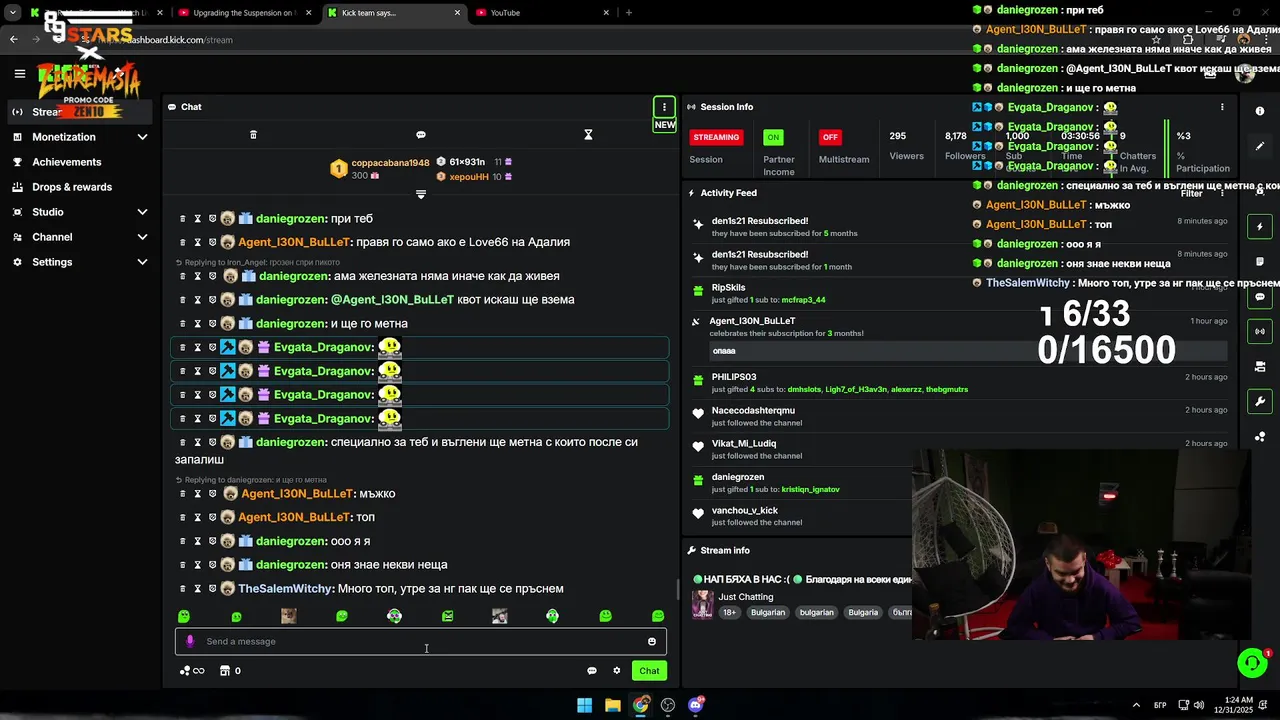Click username coppacabana1948 in the gift leaderboard
This screenshot has height=720, width=1280.
click(390, 163)
